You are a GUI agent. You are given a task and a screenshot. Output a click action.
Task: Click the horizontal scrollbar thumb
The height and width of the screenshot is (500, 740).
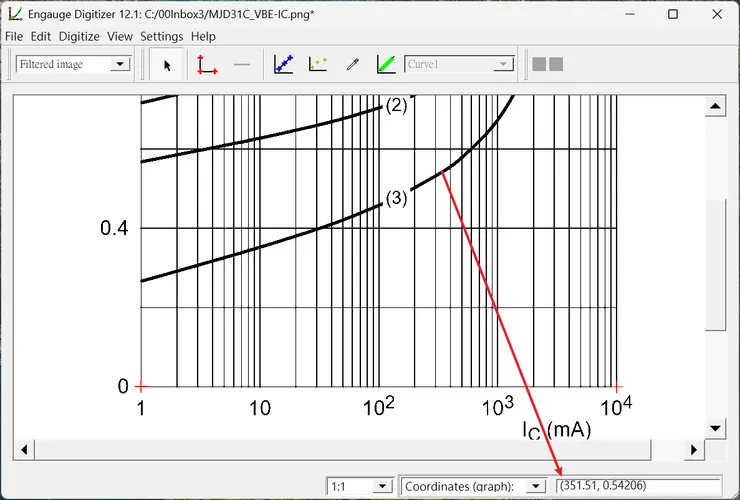click(343, 449)
